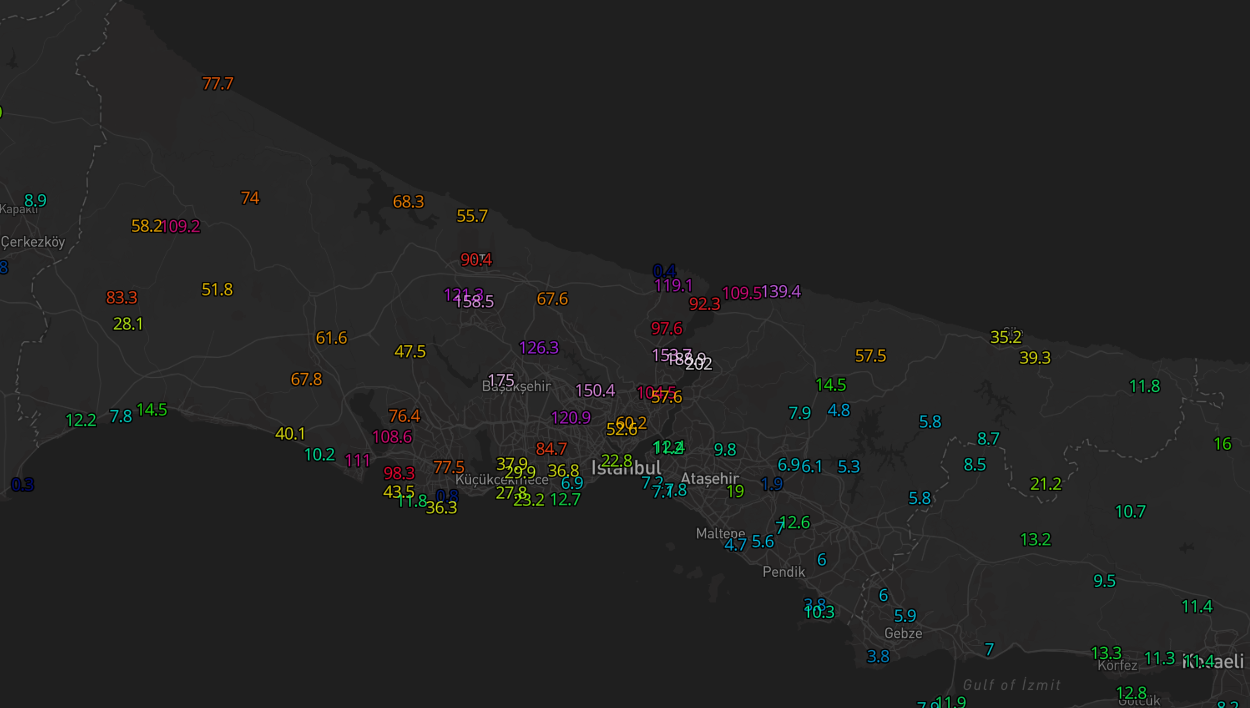The width and height of the screenshot is (1250, 708).
Task: Click the 12.2 value on the coast
Action: coord(81,420)
